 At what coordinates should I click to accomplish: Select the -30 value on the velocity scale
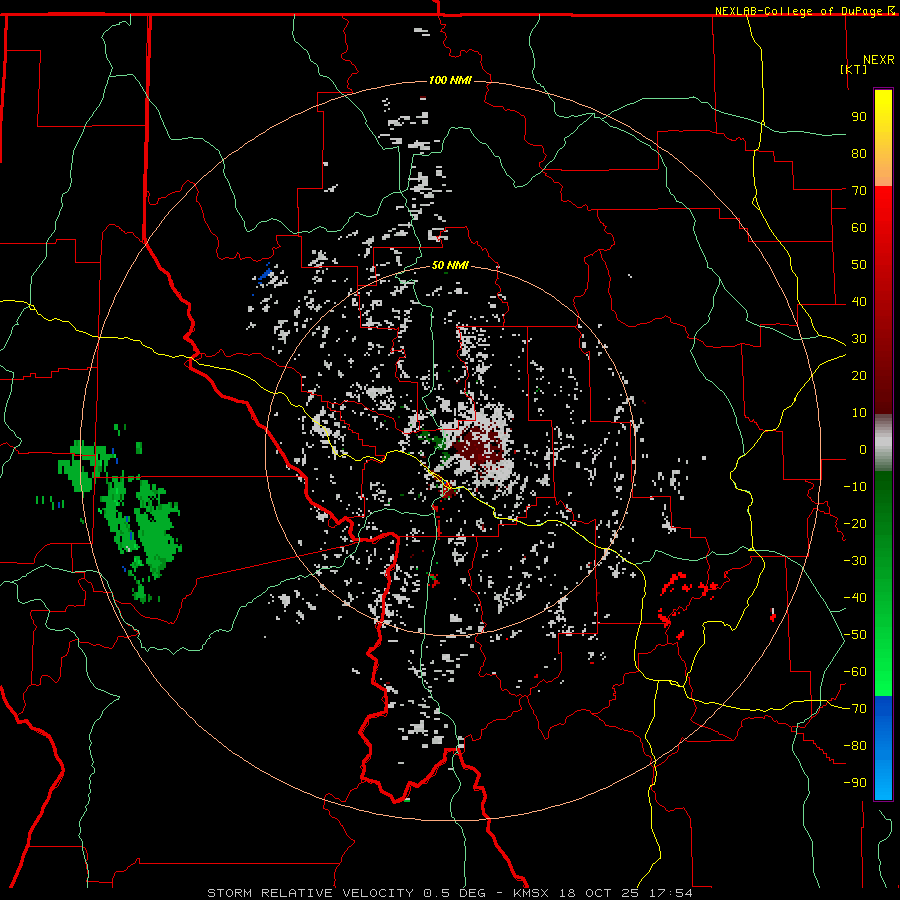pos(855,561)
